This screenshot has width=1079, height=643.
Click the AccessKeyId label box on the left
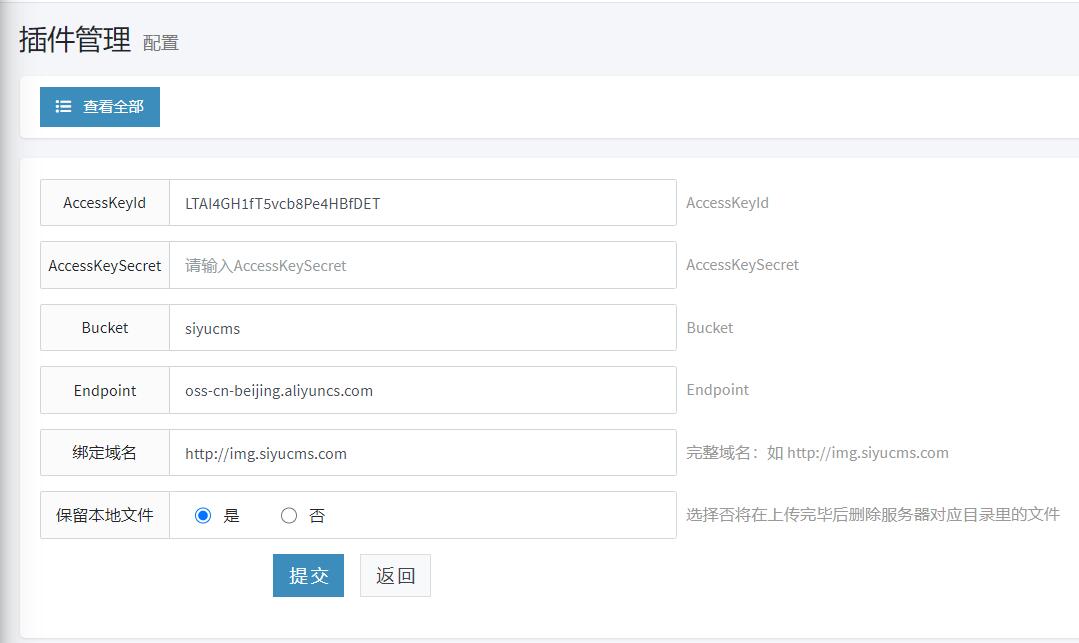(x=105, y=203)
